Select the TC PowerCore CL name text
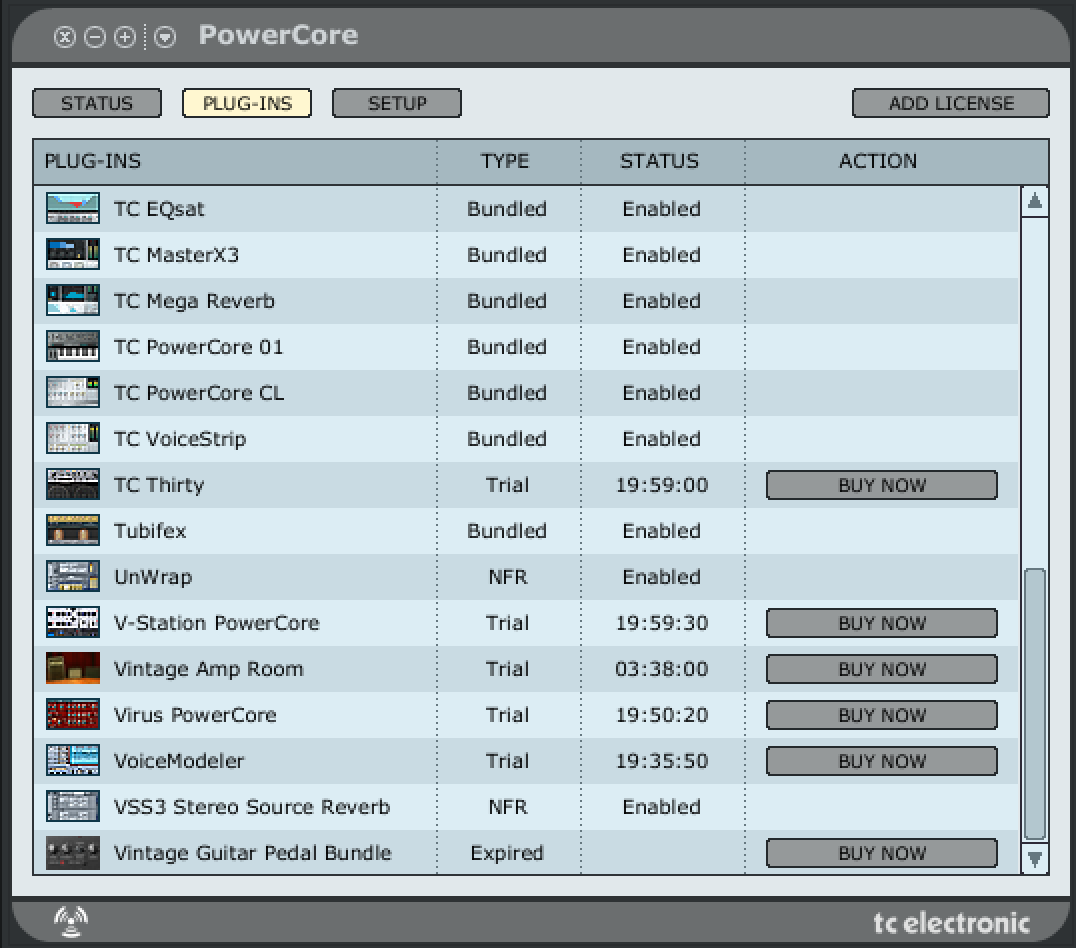Screen dimensions: 1076x948 coord(198,393)
